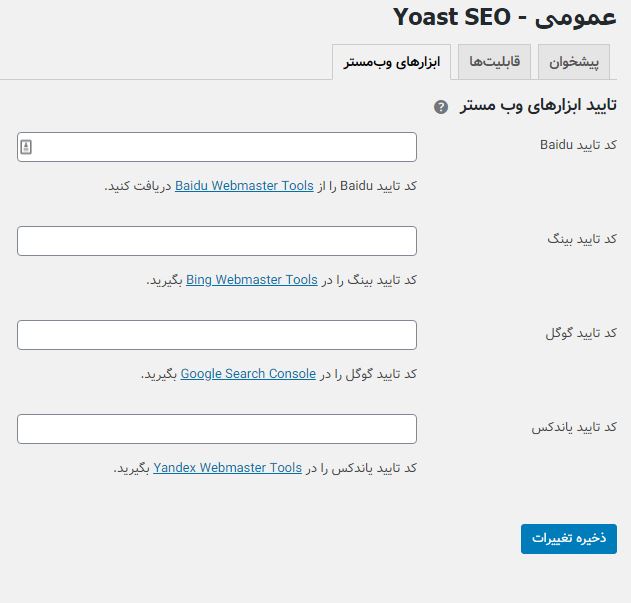Click the label کد تایید بینگ
The height and width of the screenshot is (603, 631).
click(x=582, y=239)
